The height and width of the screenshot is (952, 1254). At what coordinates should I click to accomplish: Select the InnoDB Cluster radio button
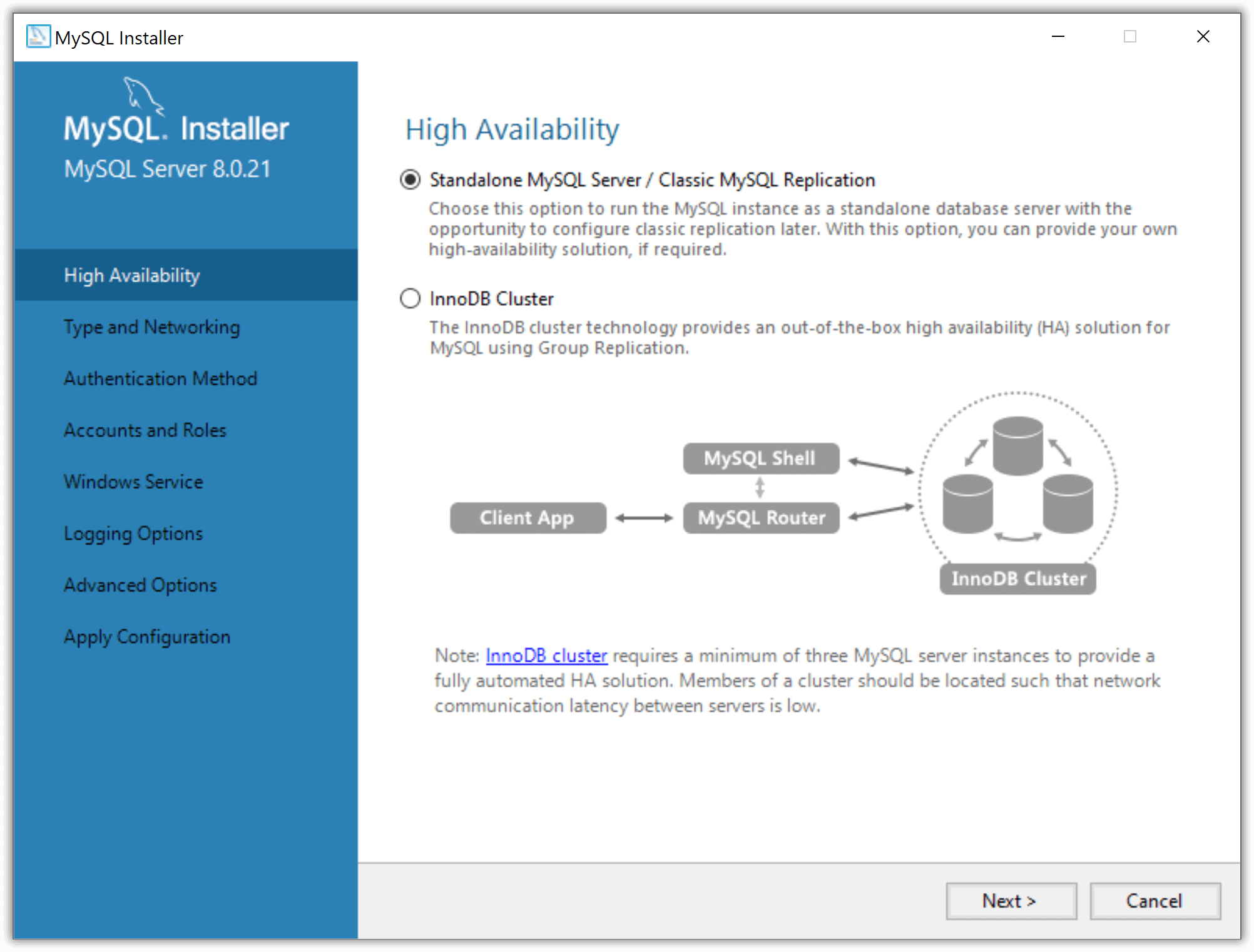[x=410, y=298]
